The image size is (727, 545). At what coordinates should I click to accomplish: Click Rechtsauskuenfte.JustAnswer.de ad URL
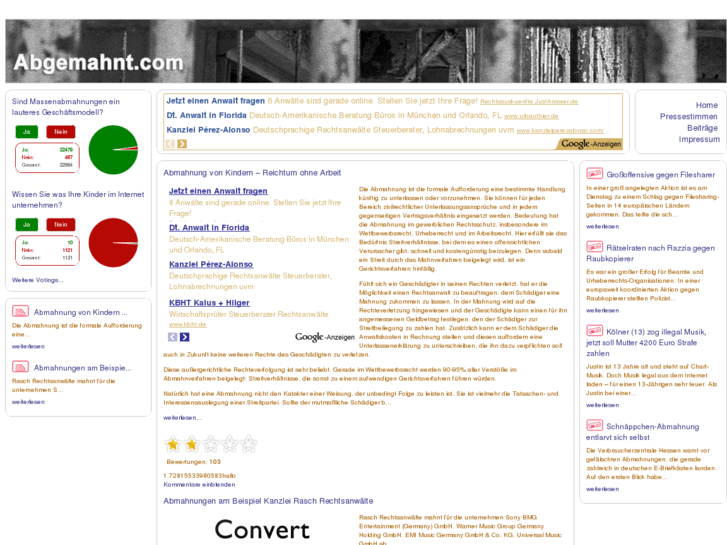pos(529,102)
